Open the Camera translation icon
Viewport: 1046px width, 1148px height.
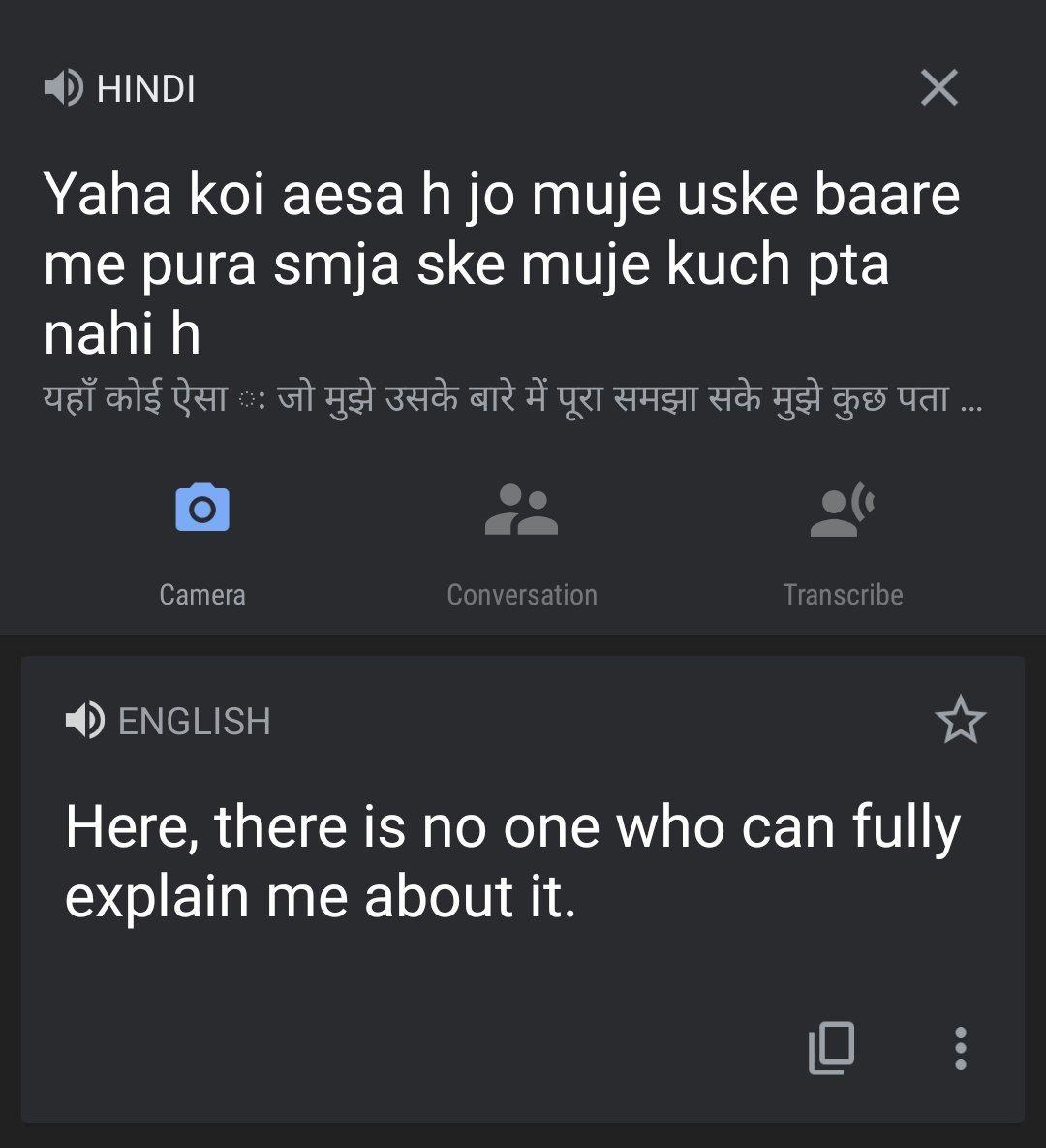pyautogui.click(x=202, y=508)
